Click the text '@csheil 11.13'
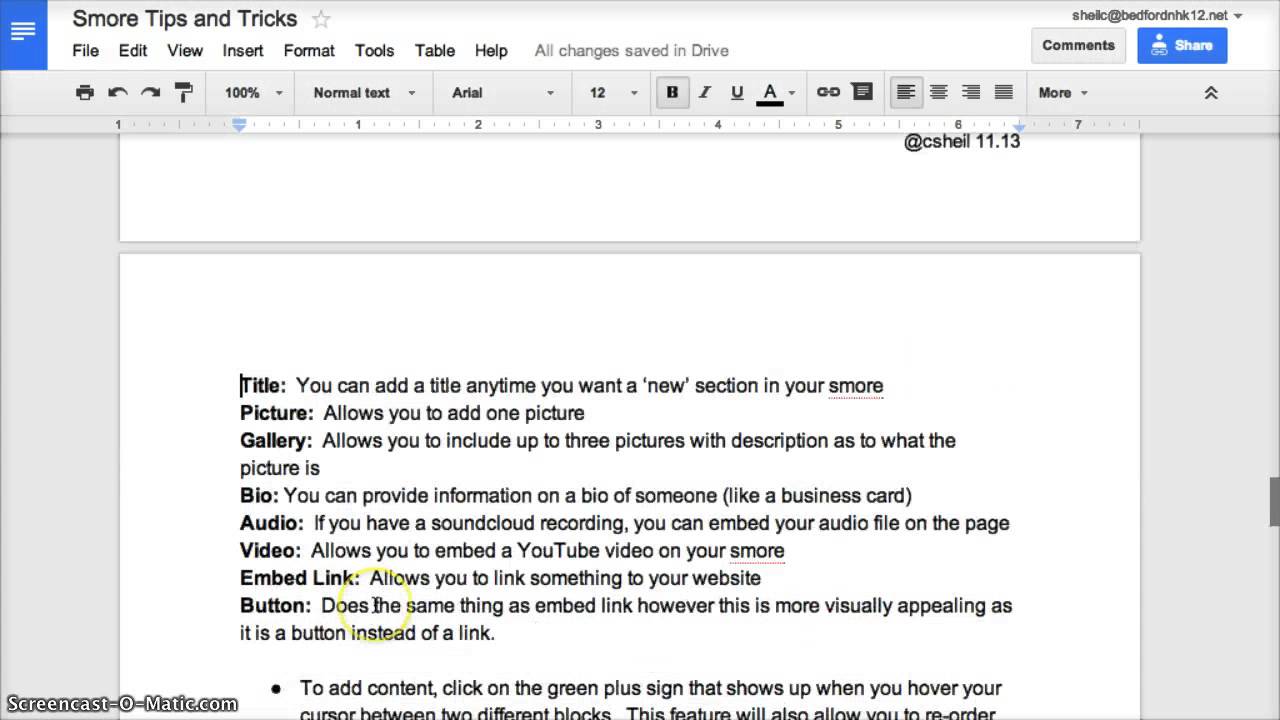This screenshot has width=1280, height=720. point(962,141)
